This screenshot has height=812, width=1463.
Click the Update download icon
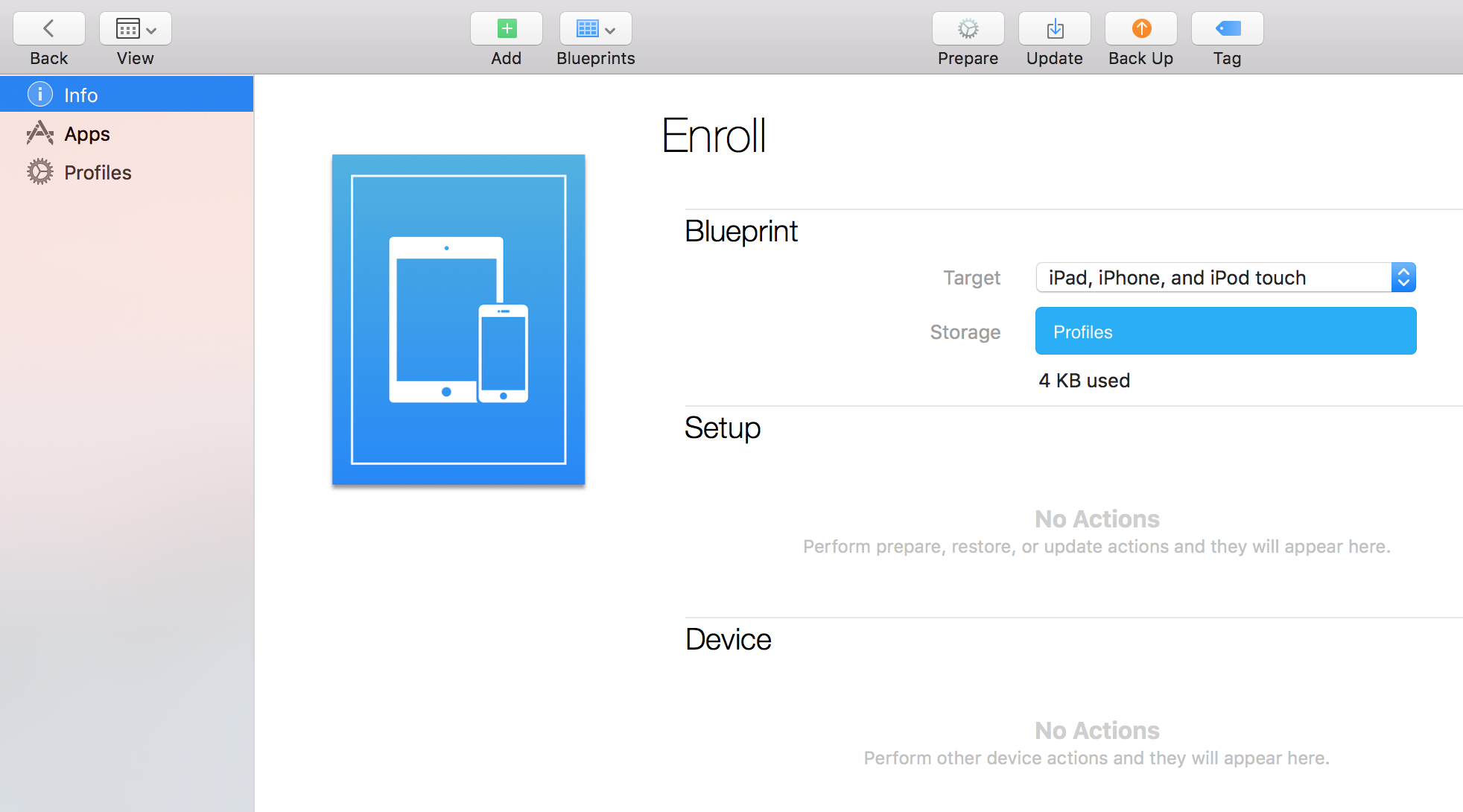click(x=1055, y=29)
